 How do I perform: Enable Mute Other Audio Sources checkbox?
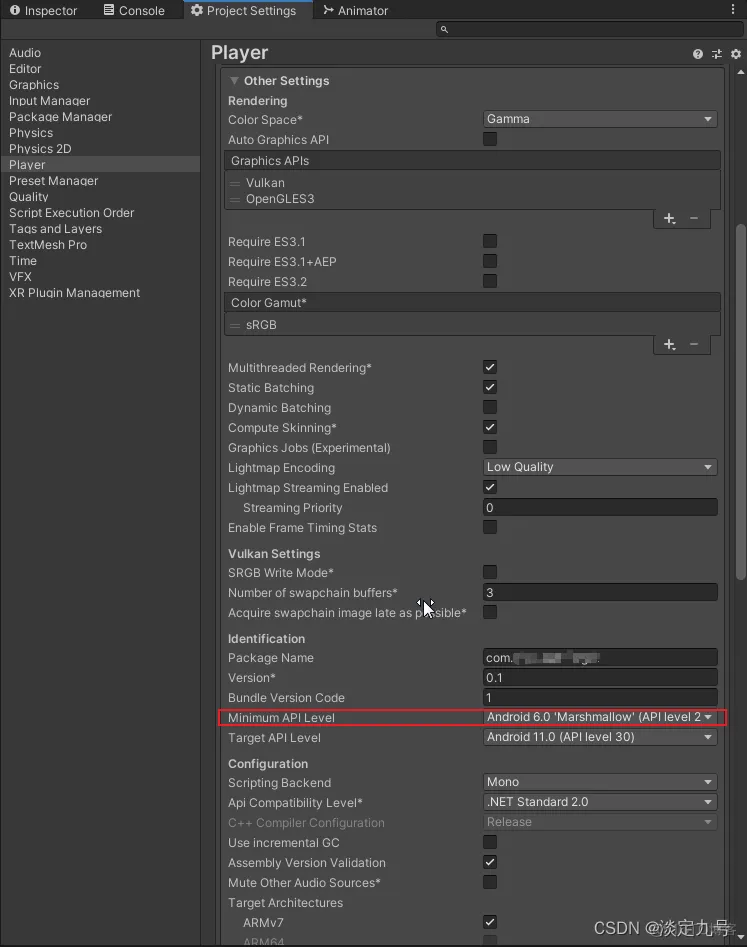click(490, 882)
